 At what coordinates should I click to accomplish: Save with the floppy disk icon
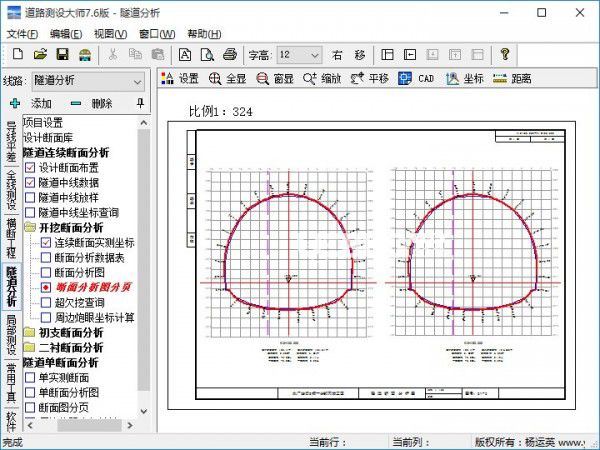(x=62, y=54)
